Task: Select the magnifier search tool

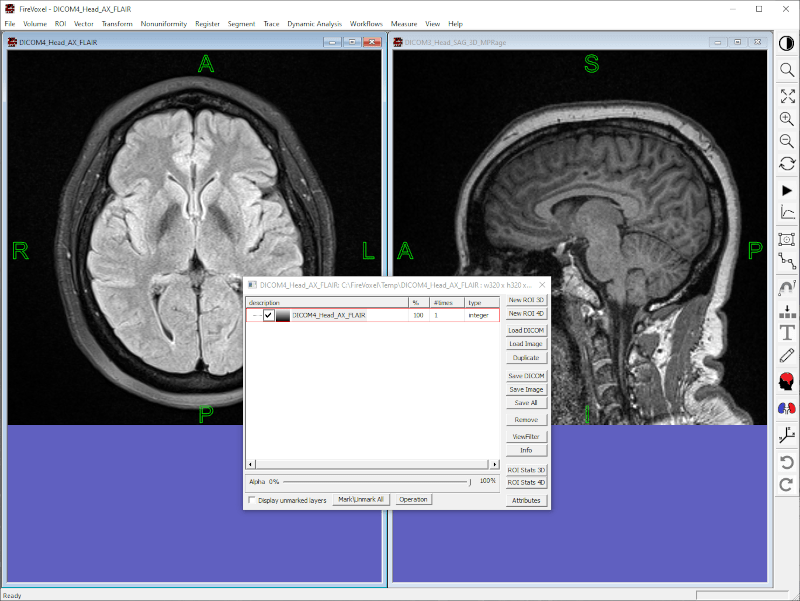Action: [x=787, y=70]
